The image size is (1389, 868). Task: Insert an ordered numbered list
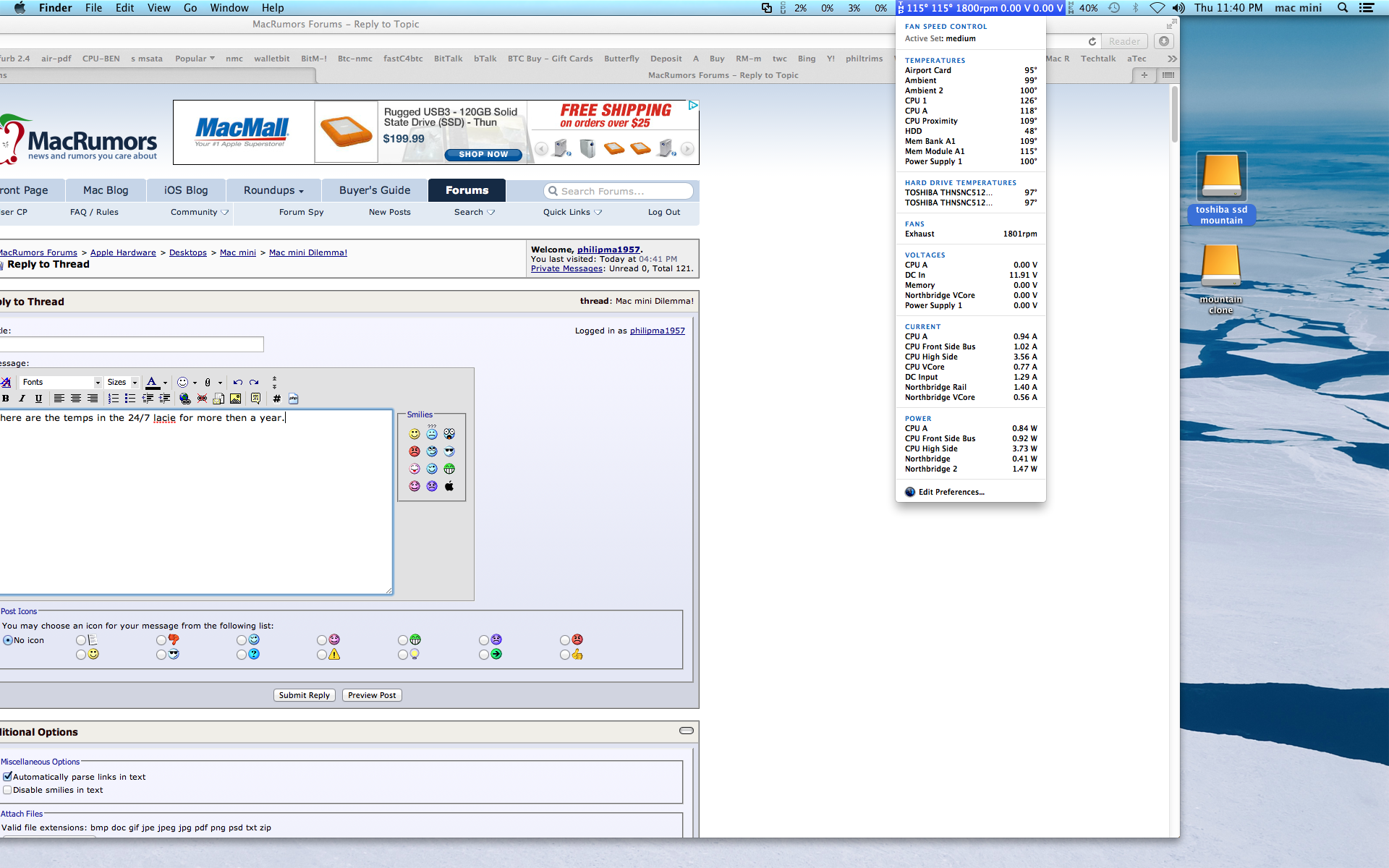(x=114, y=399)
